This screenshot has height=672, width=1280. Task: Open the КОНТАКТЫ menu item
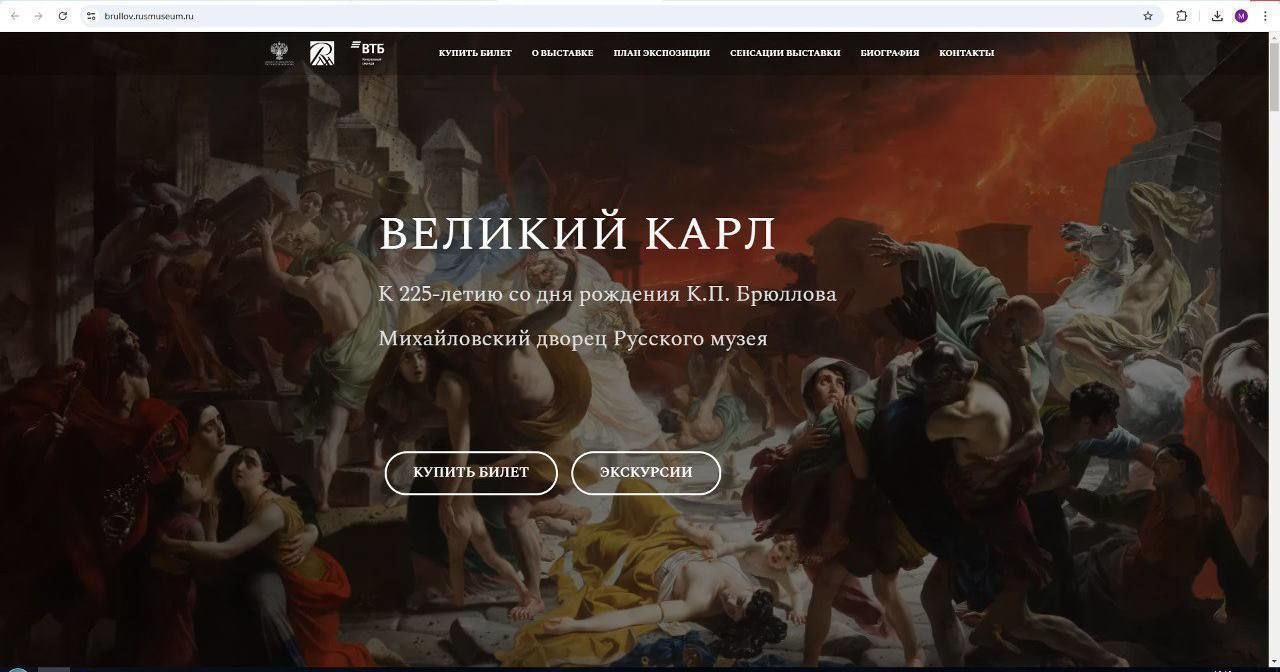click(967, 53)
